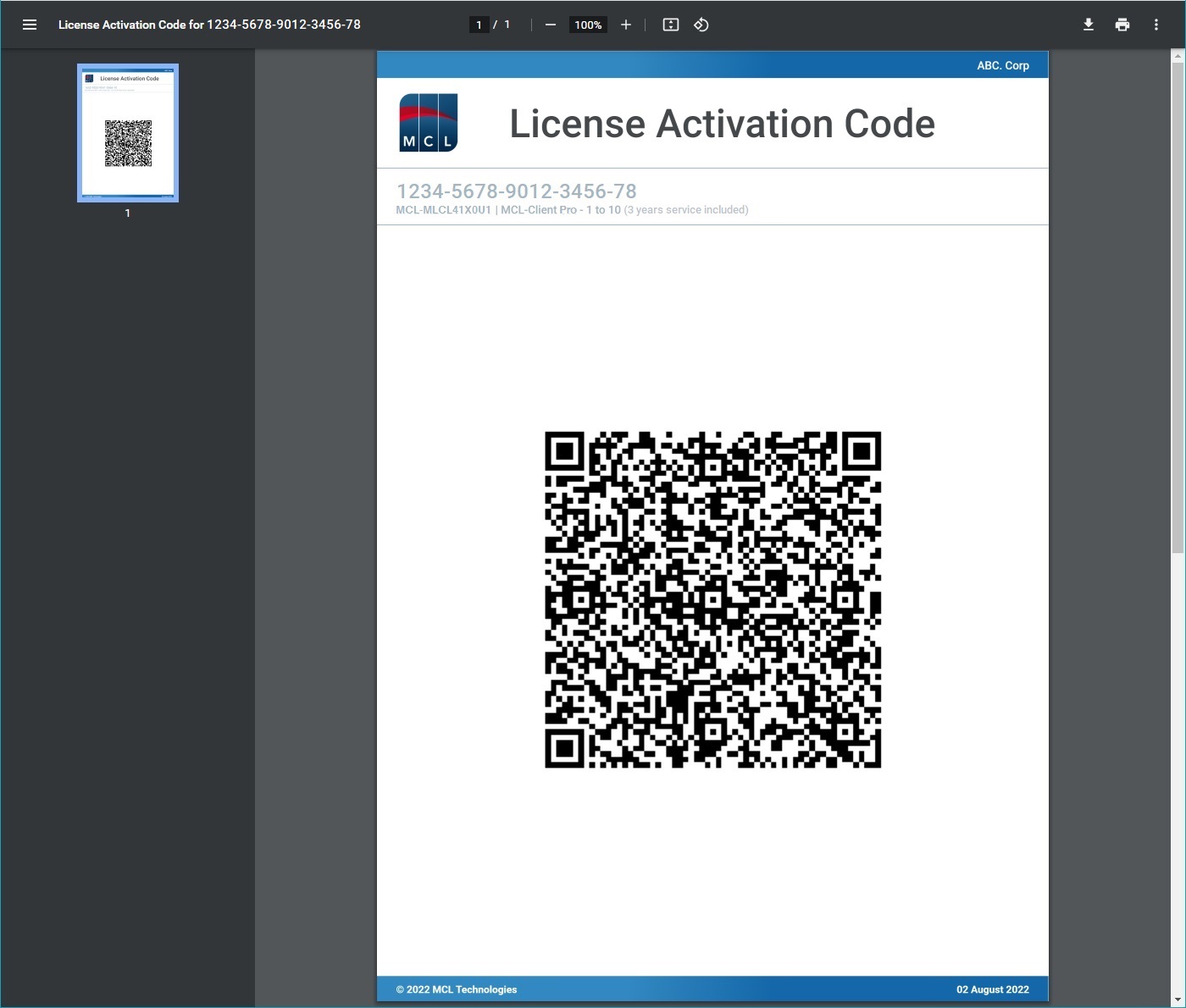Click the thumbnail page label 1
Screen dimensions: 1186x1008
[128, 213]
